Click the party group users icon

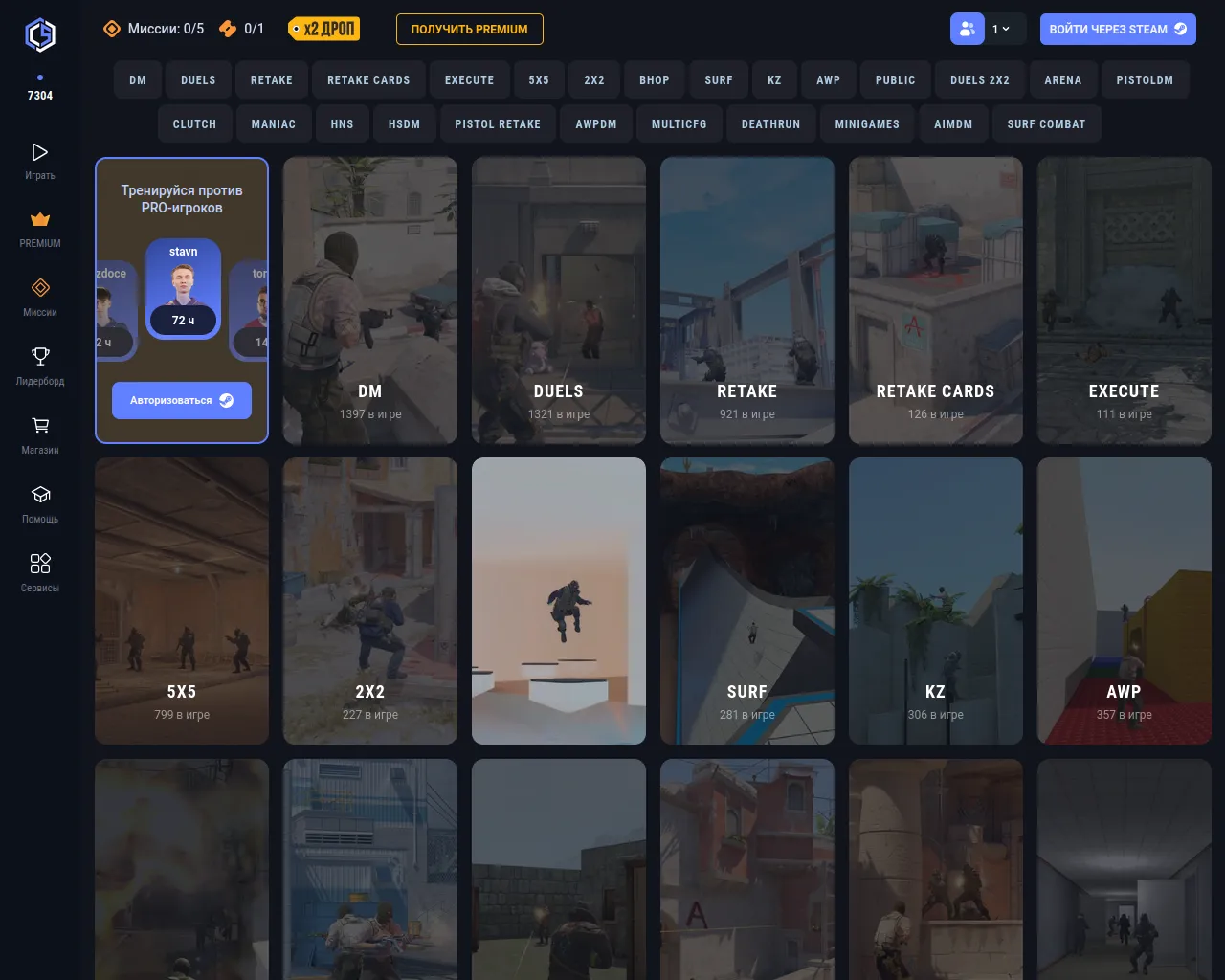click(x=967, y=29)
